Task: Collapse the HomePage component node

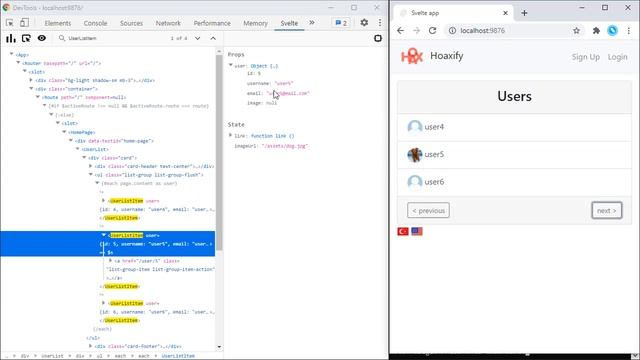Action: point(64,132)
